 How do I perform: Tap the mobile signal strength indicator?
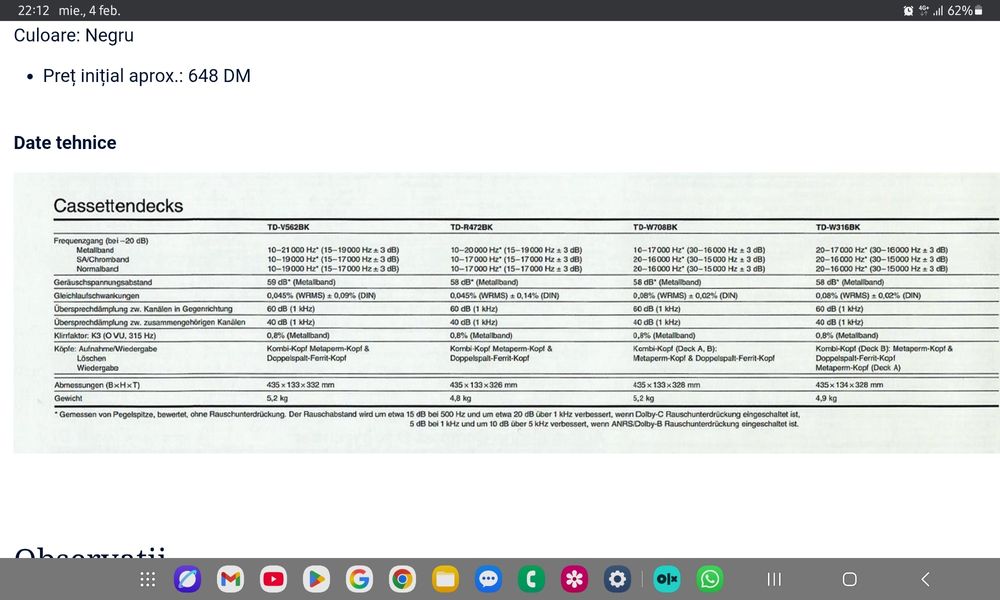[x=938, y=10]
